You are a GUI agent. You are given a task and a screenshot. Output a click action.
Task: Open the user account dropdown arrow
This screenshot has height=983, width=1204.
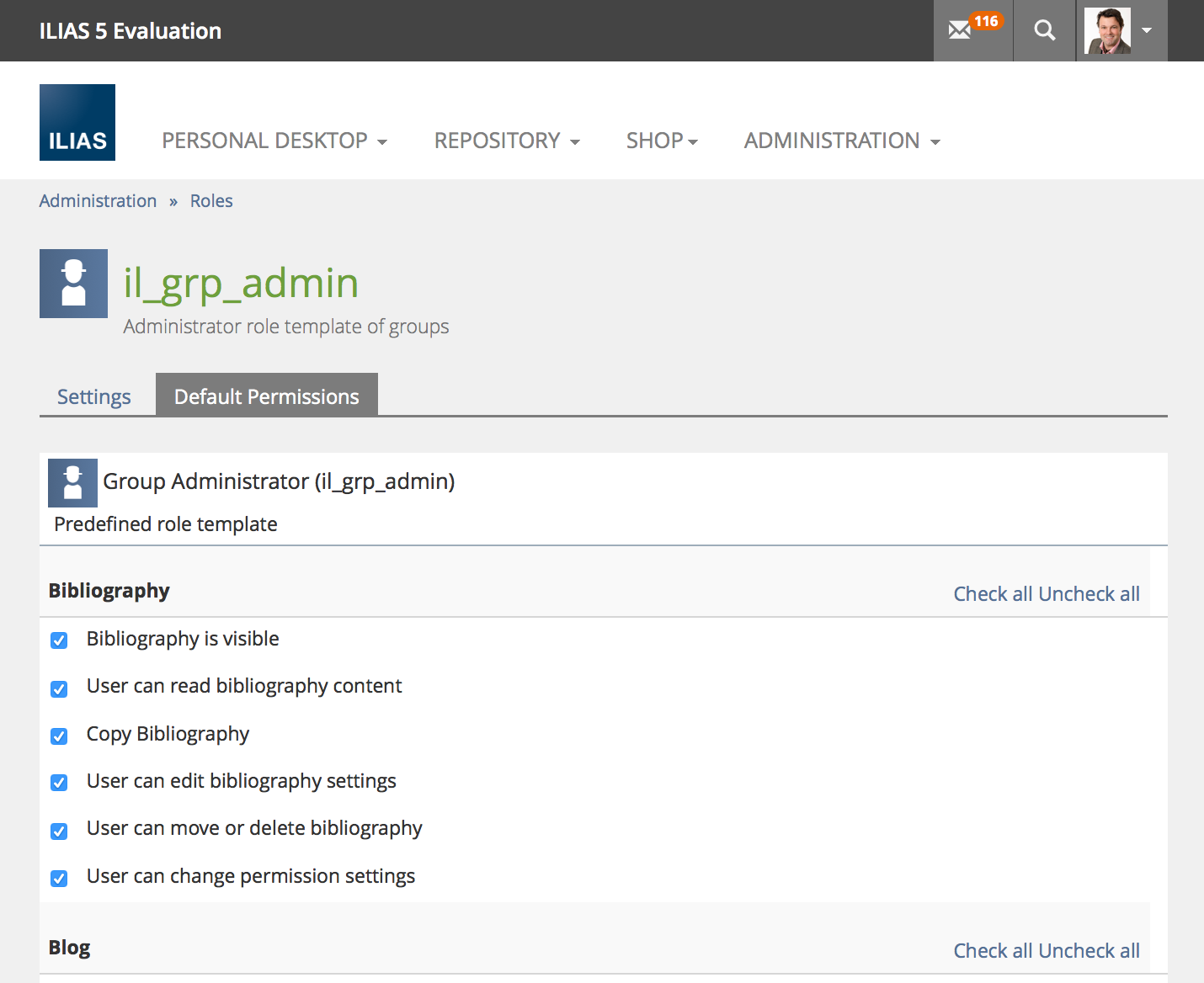[1147, 31]
